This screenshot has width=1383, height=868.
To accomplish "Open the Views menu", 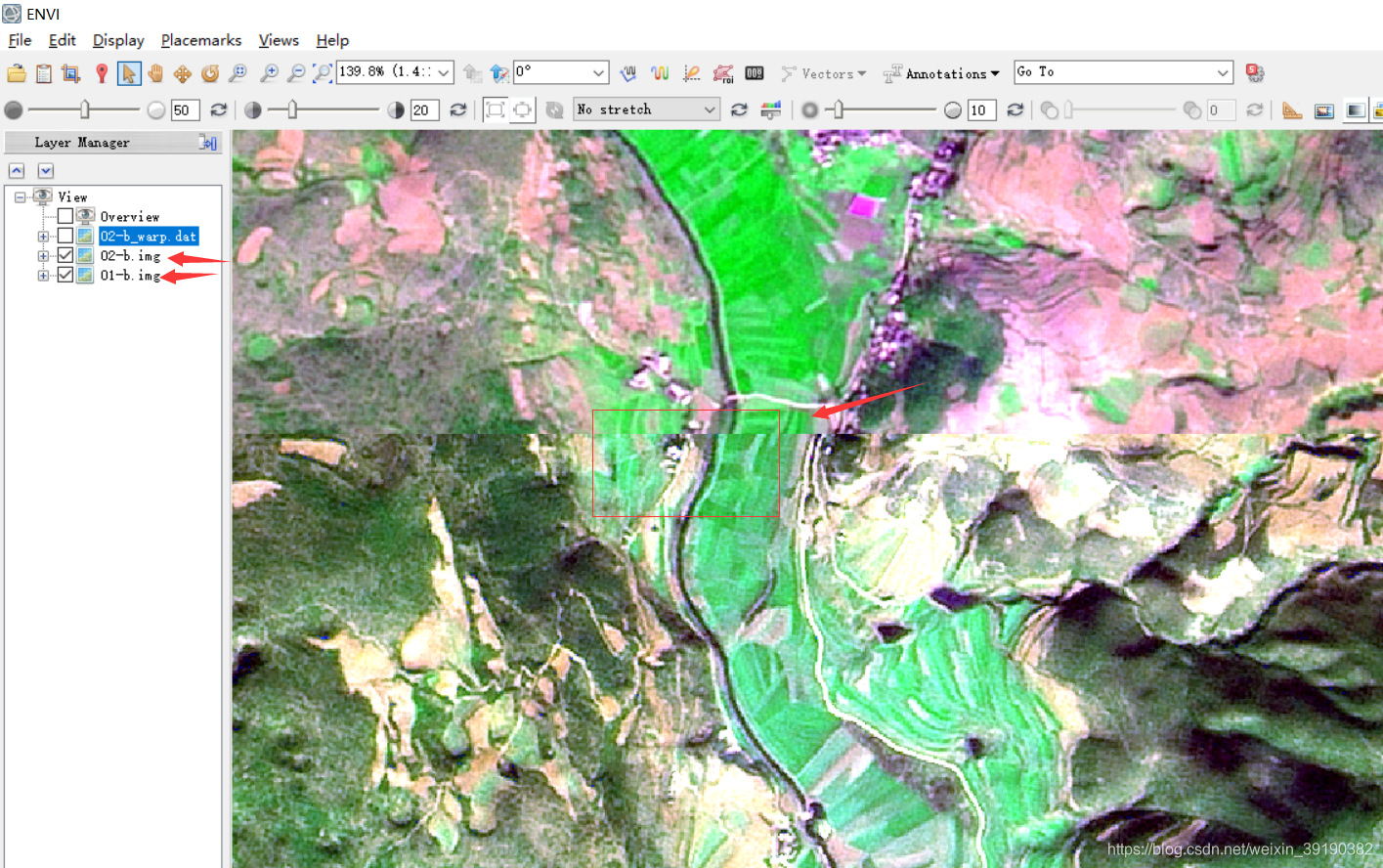I will [279, 40].
